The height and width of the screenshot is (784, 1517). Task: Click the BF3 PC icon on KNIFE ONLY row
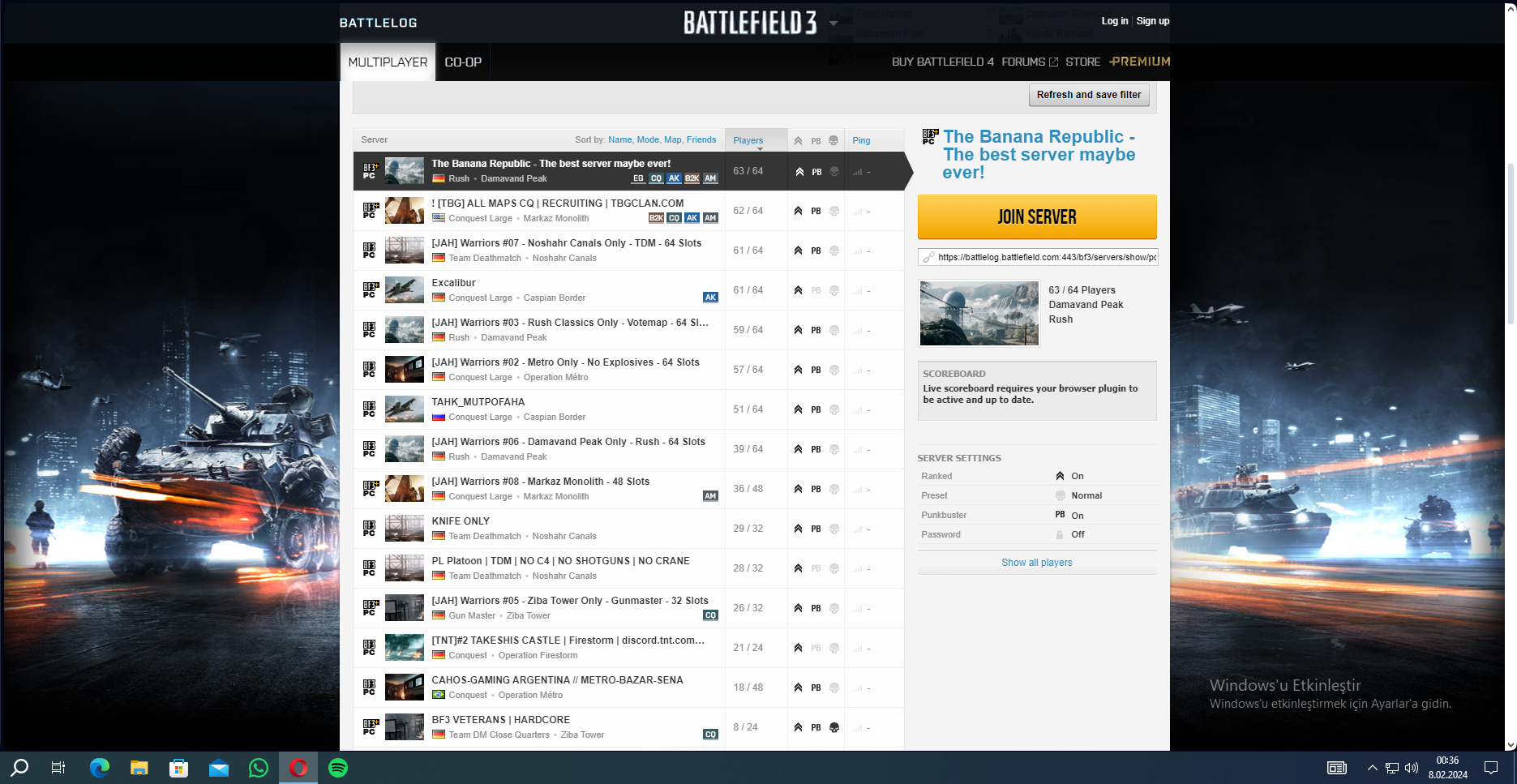(370, 528)
